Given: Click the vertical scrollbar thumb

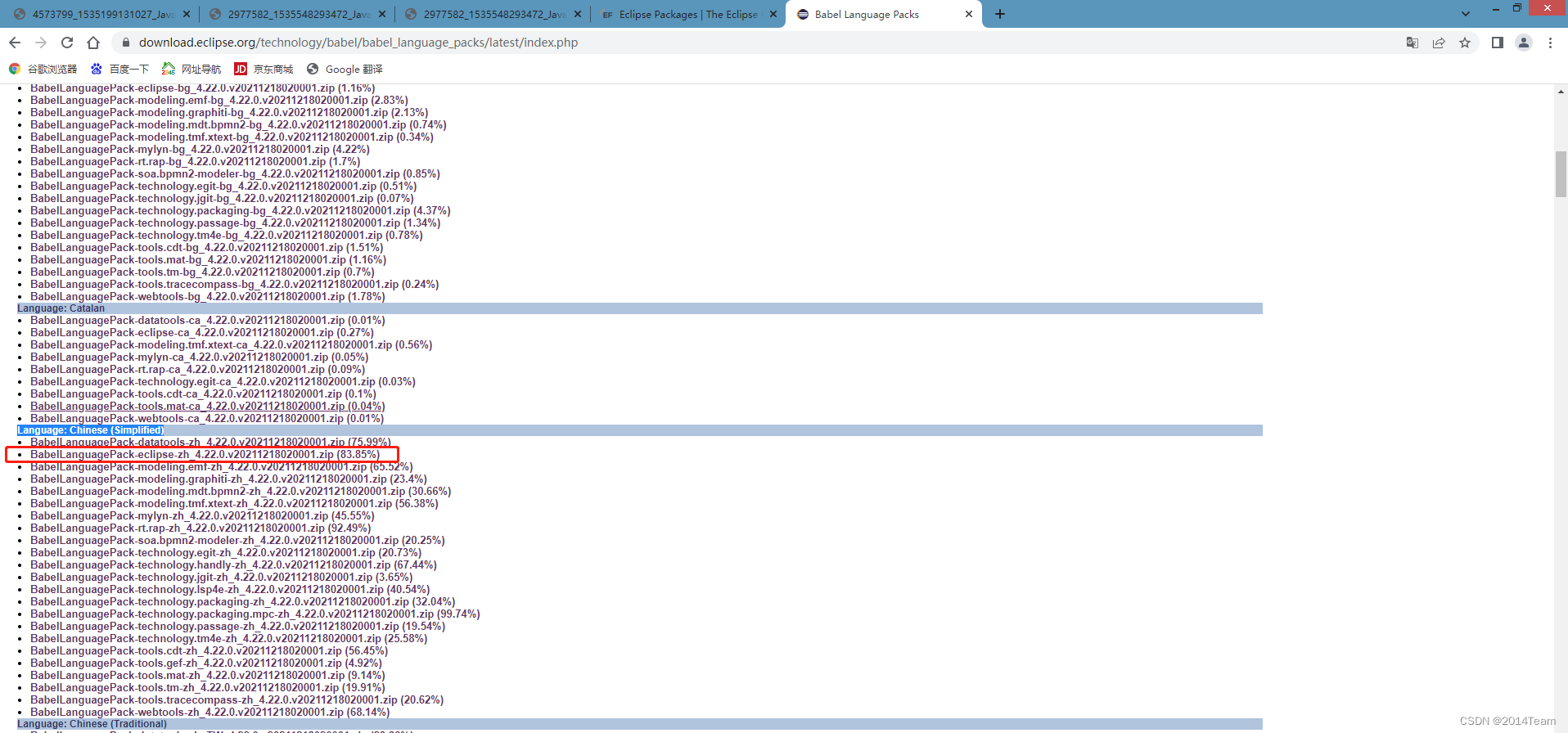Looking at the screenshot, I should [1561, 173].
